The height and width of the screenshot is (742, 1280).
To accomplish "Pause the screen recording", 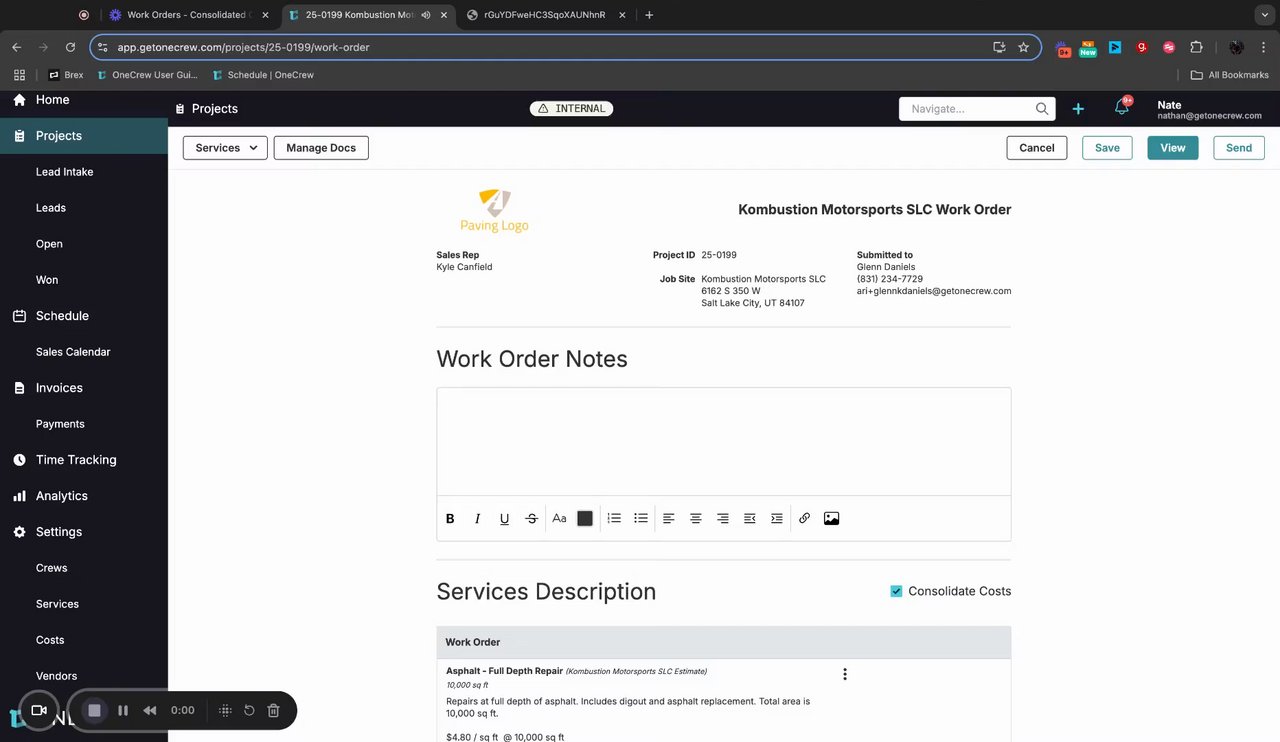I will coord(123,710).
